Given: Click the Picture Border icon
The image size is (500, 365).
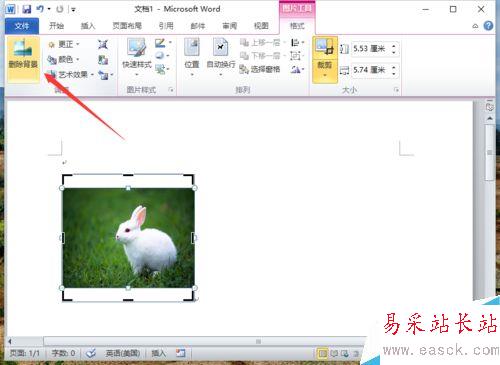Looking at the screenshot, I should tap(160, 43).
